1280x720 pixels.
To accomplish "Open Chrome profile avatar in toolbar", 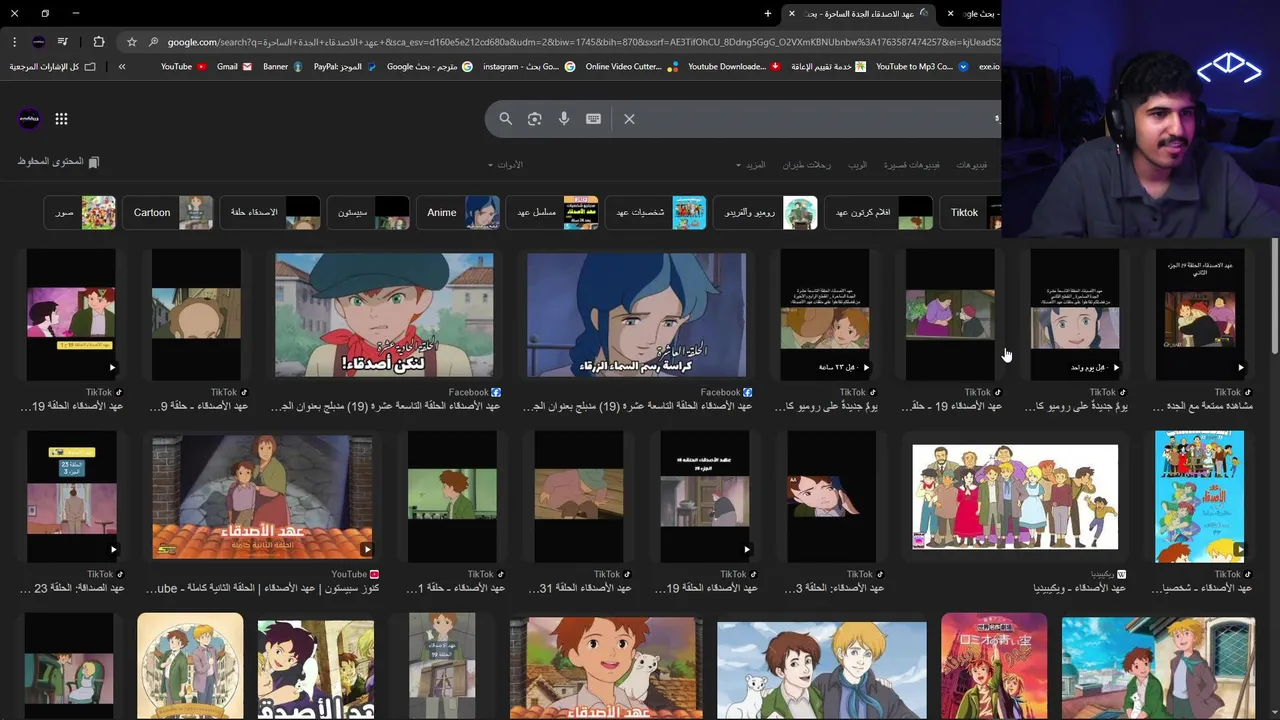I will (x=38, y=42).
